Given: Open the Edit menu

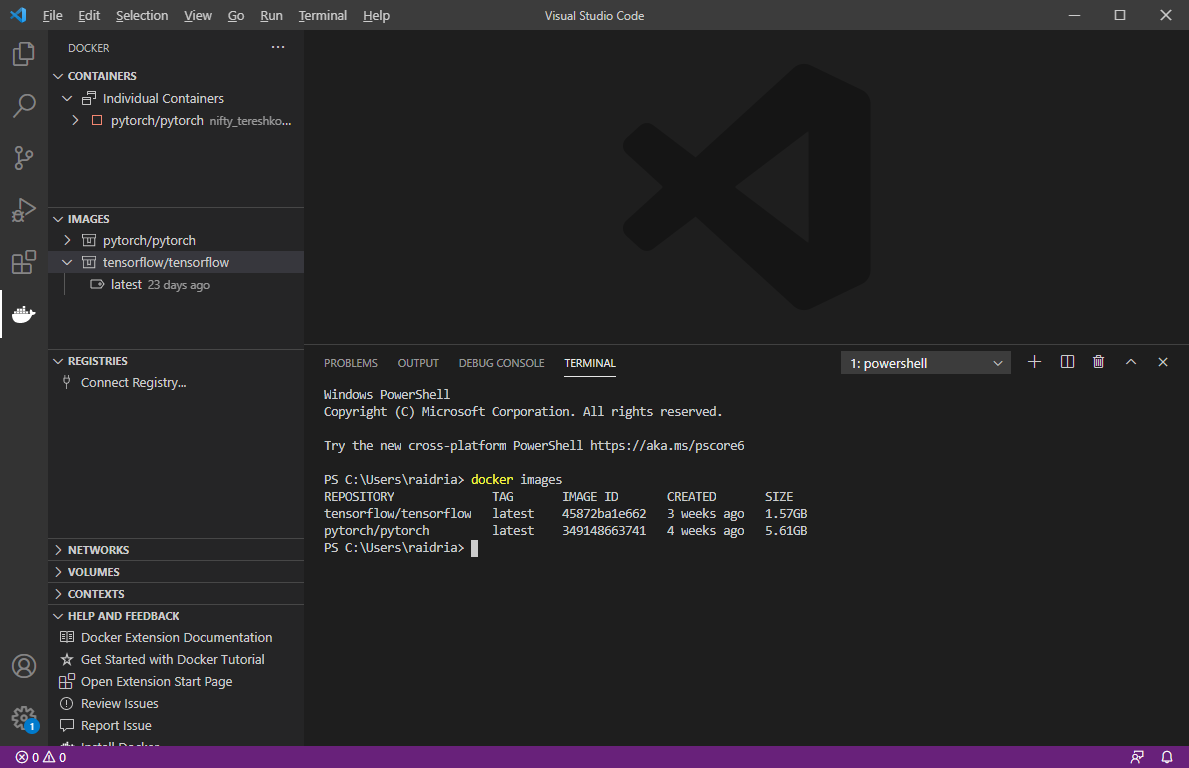Looking at the screenshot, I should click(x=89, y=15).
